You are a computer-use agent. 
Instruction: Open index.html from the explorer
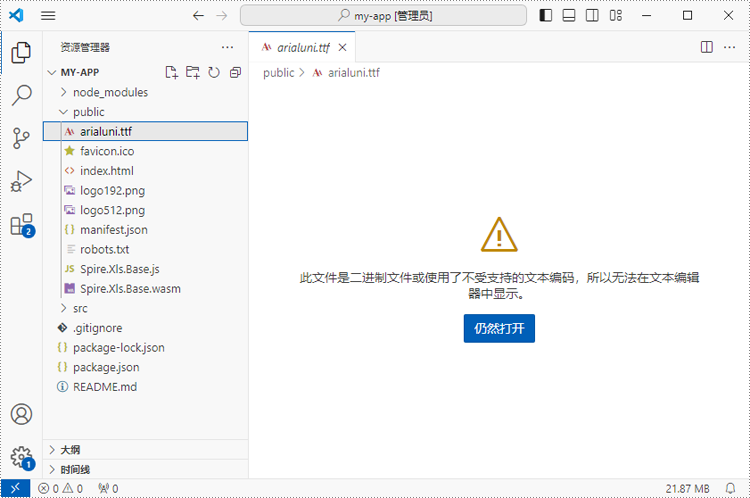tap(145, 170)
